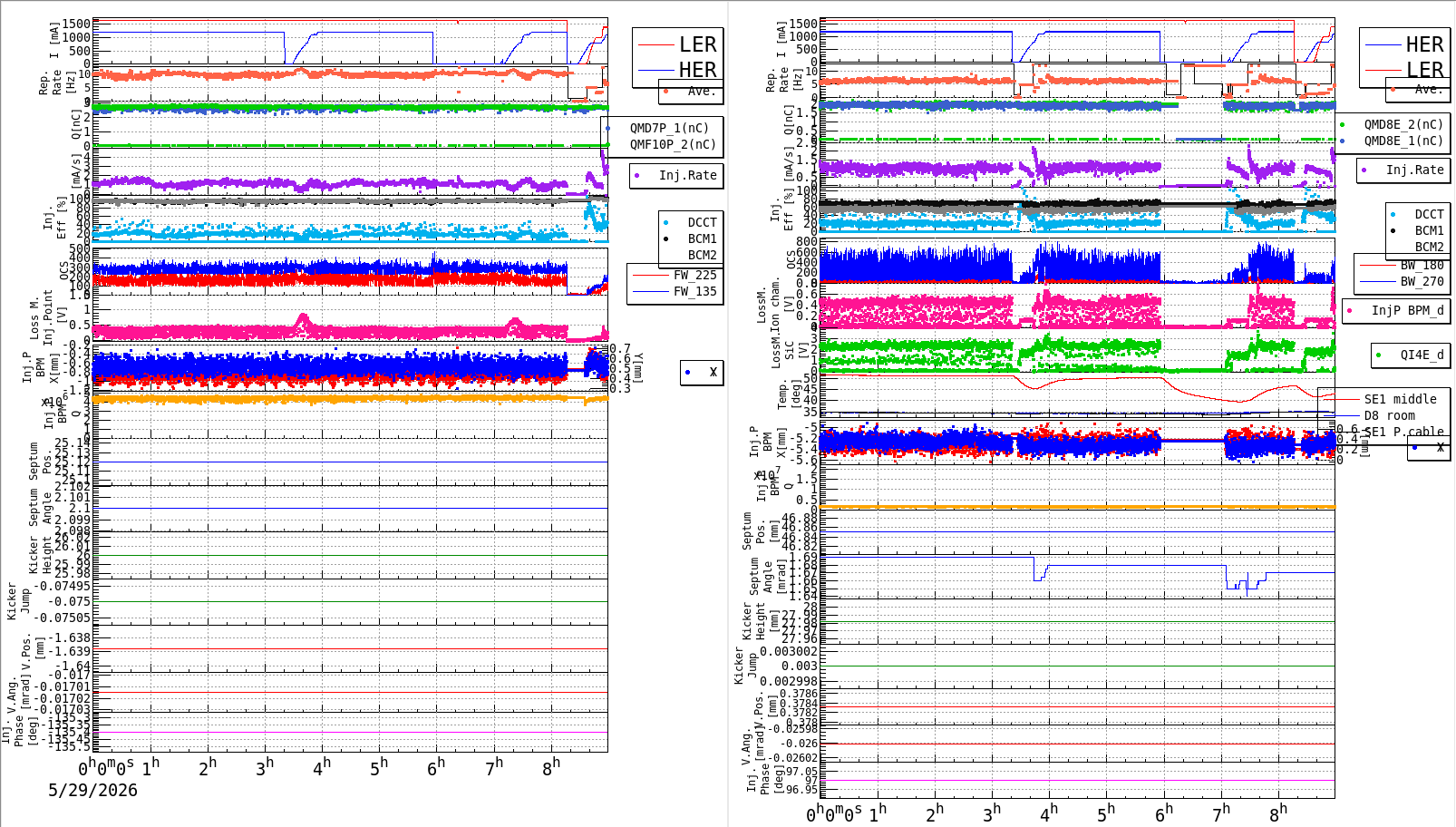Click the purple Inj.Rate marker in left legend
1456x827 pixels.
(x=637, y=175)
